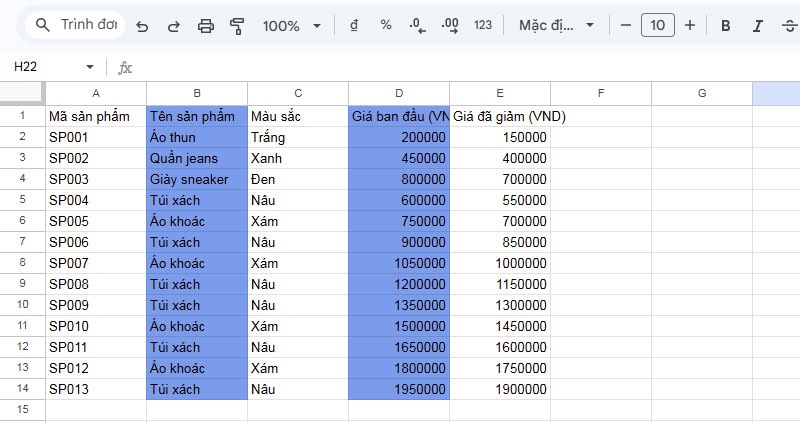Click the 'Giá đã giảm (VND)' header cell
The width and height of the screenshot is (800, 423).
(500, 116)
